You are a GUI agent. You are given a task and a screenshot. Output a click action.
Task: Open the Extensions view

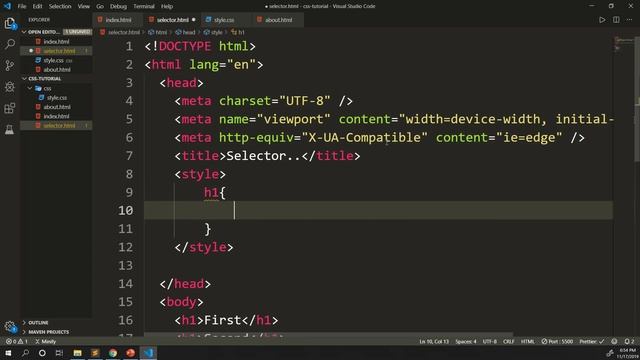pyautogui.click(x=10, y=108)
